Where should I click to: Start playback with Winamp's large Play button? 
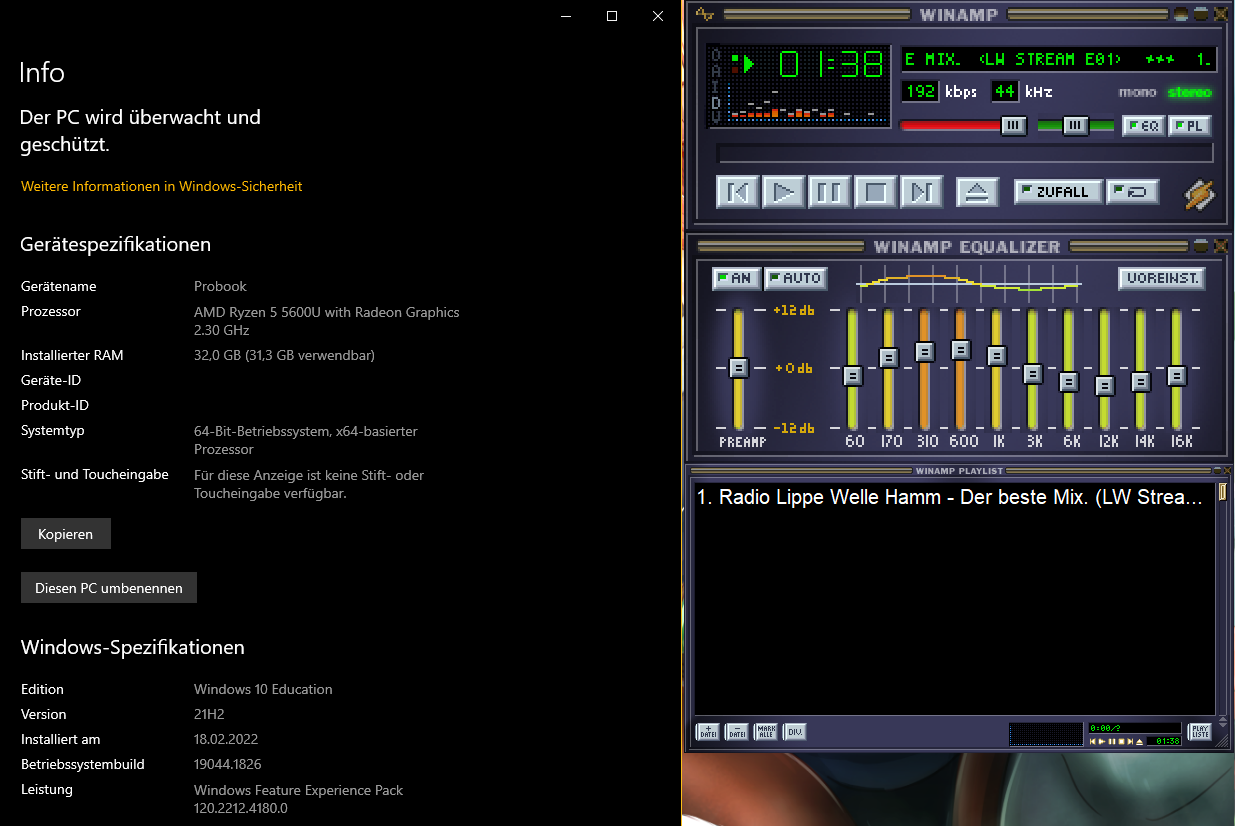coord(784,191)
